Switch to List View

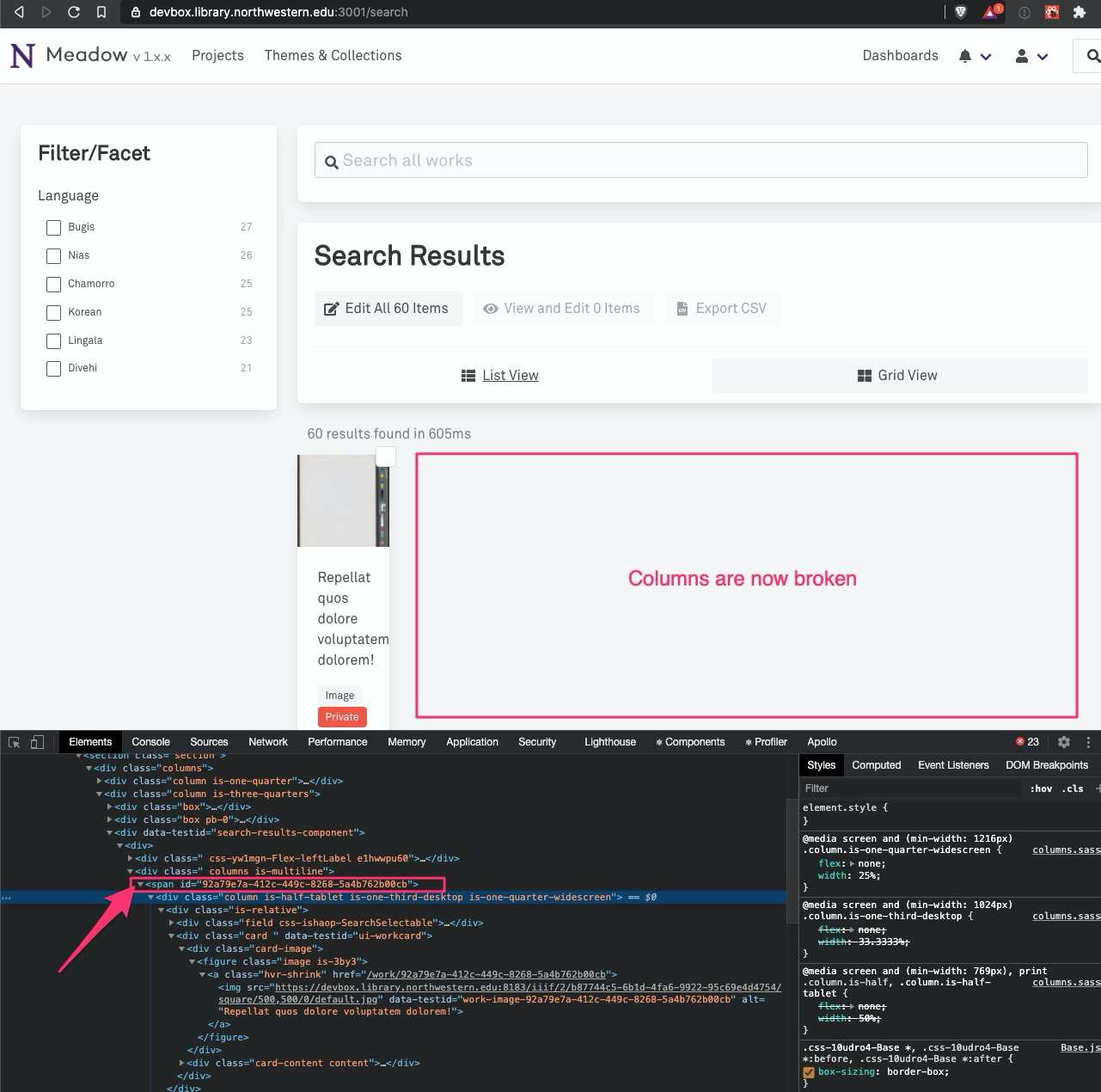pos(500,376)
